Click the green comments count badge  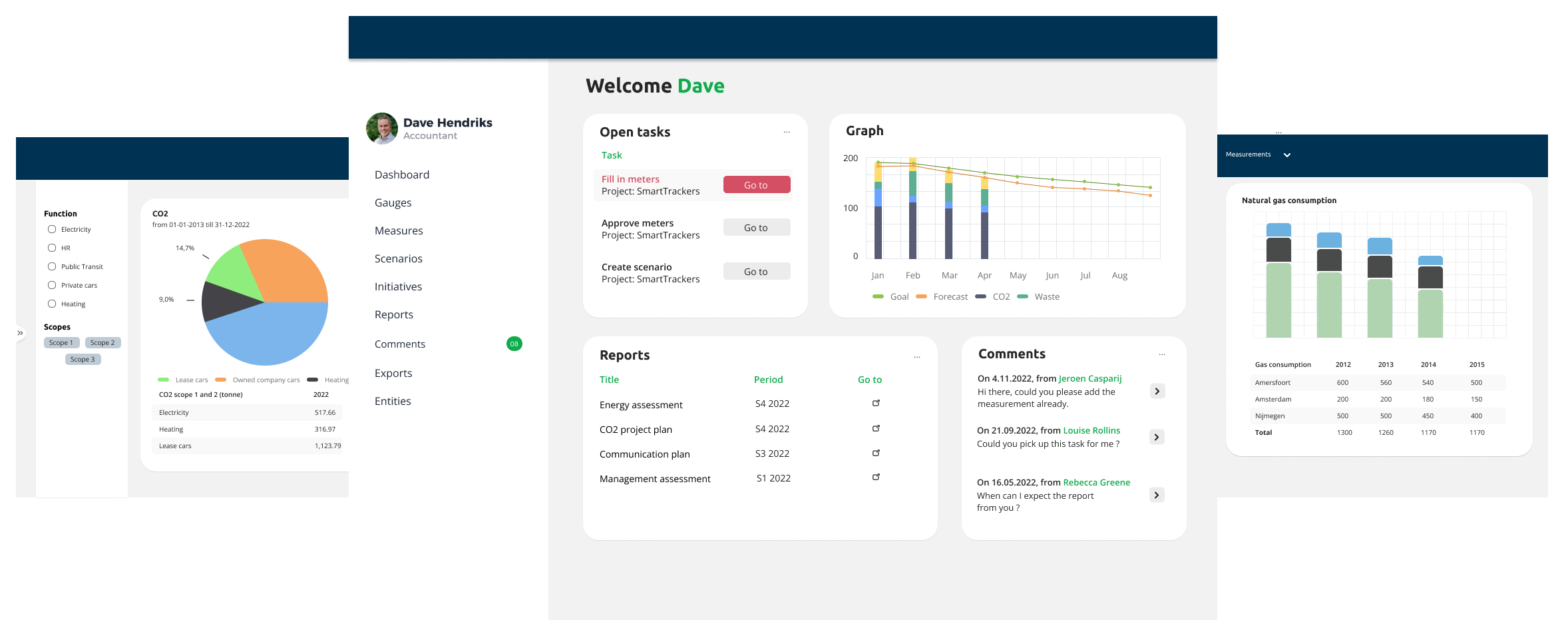click(514, 344)
